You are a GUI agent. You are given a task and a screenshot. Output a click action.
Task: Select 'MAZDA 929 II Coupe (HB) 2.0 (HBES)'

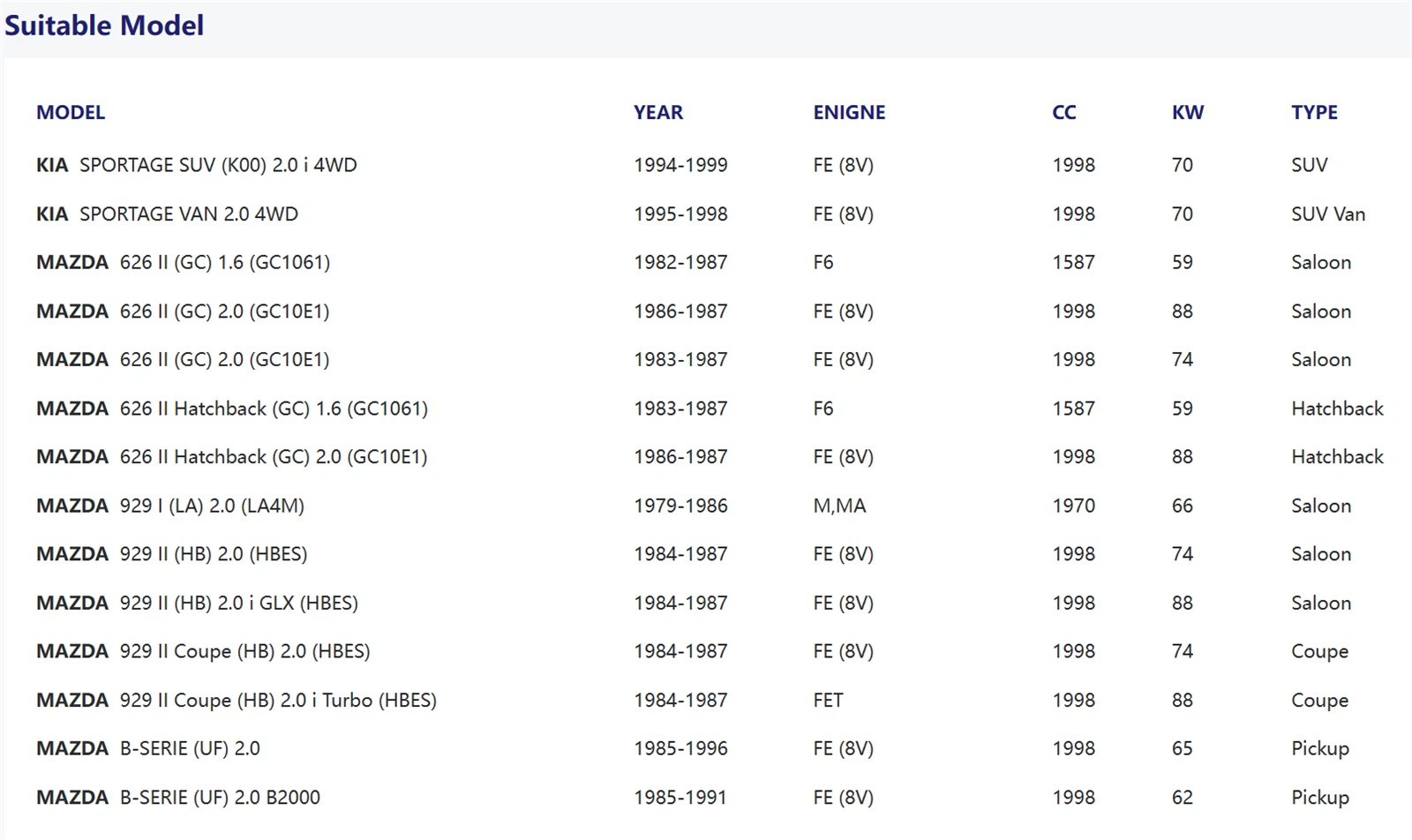click(x=203, y=651)
